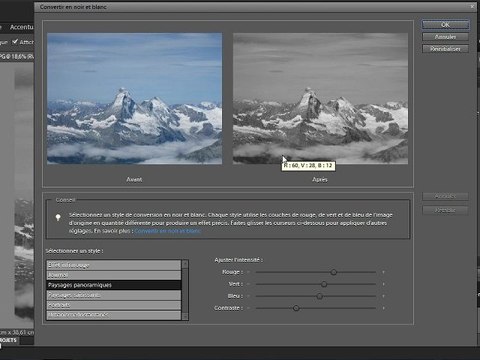This screenshot has width=480, height=360.
Task: Click the plus icon of Contraste slider
Action: pos(384,308)
